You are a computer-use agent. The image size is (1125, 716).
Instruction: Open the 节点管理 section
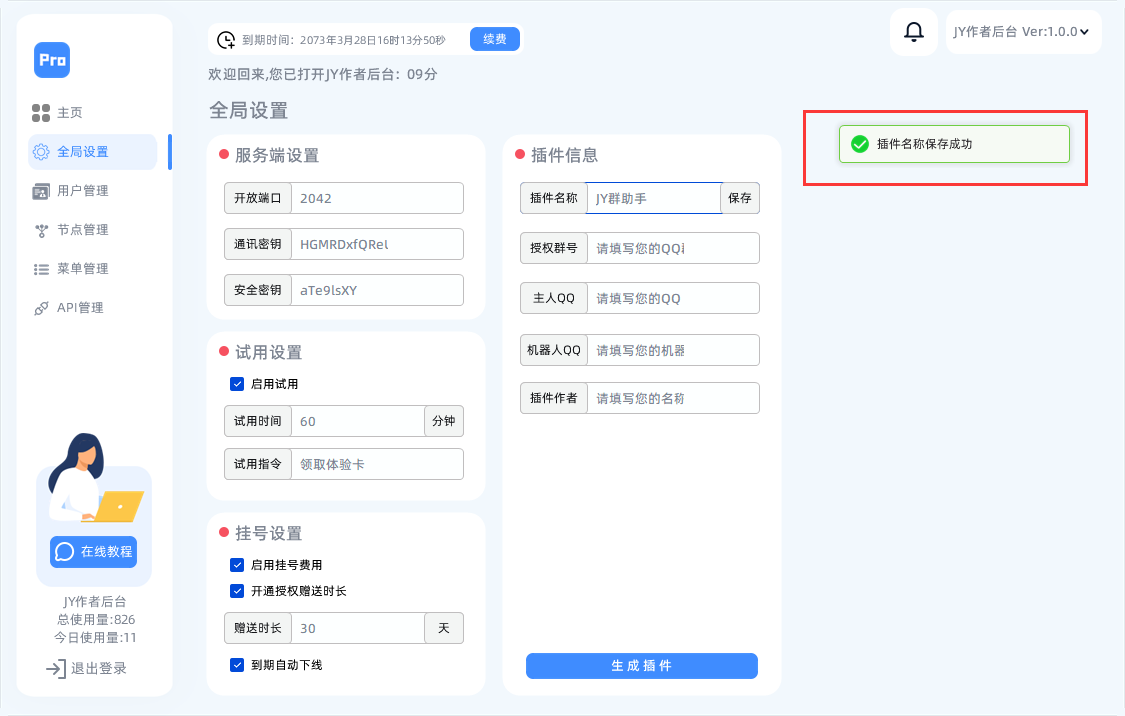pyautogui.click(x=40, y=229)
